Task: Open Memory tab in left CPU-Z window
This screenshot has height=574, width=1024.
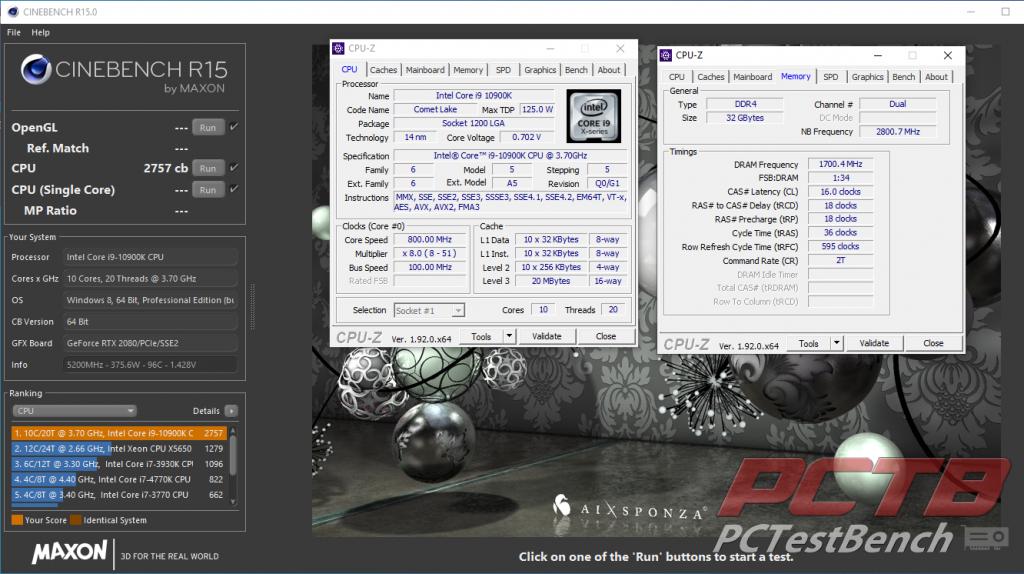Action: pyautogui.click(x=468, y=70)
